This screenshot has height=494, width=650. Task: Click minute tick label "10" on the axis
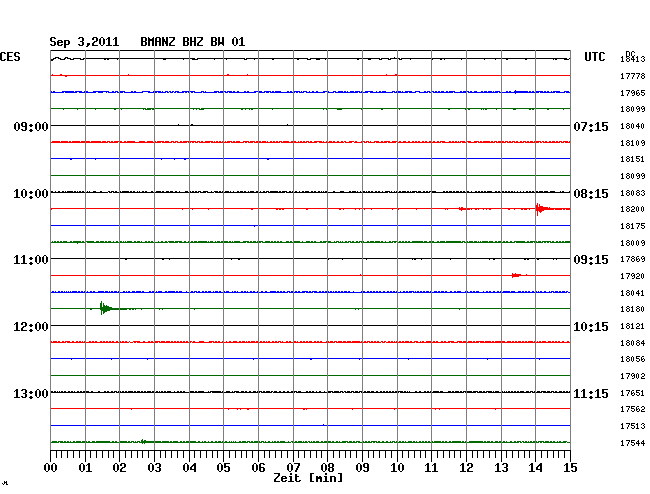[x=397, y=468]
